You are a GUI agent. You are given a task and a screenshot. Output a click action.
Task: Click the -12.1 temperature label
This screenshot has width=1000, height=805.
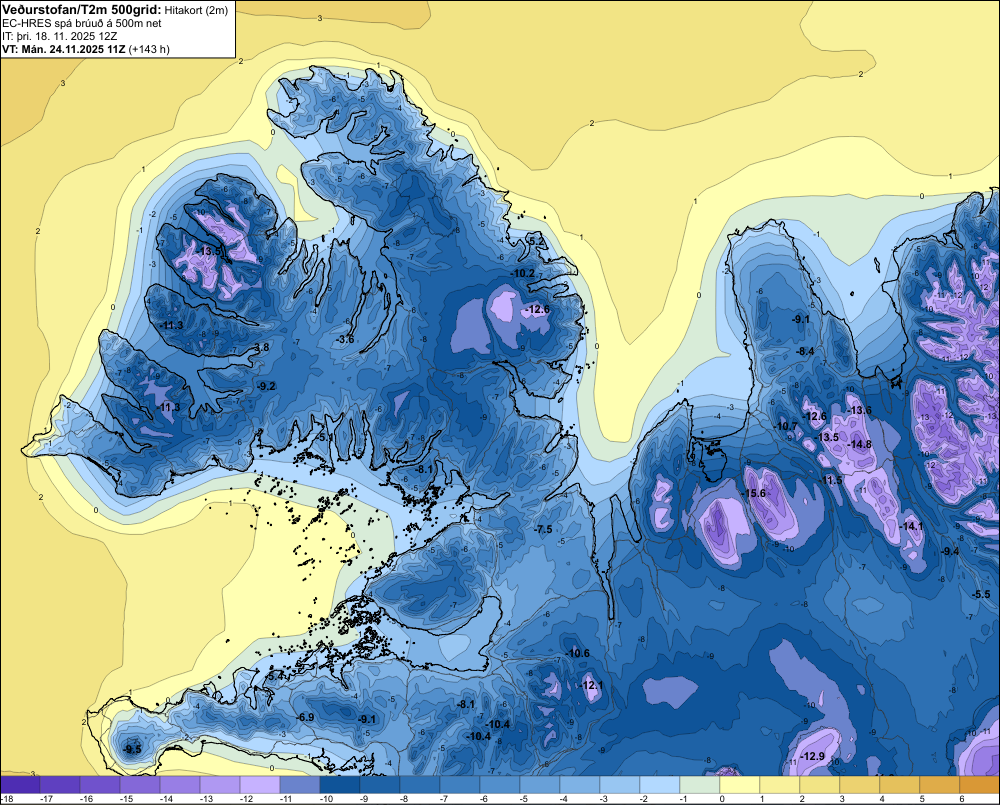point(591,685)
